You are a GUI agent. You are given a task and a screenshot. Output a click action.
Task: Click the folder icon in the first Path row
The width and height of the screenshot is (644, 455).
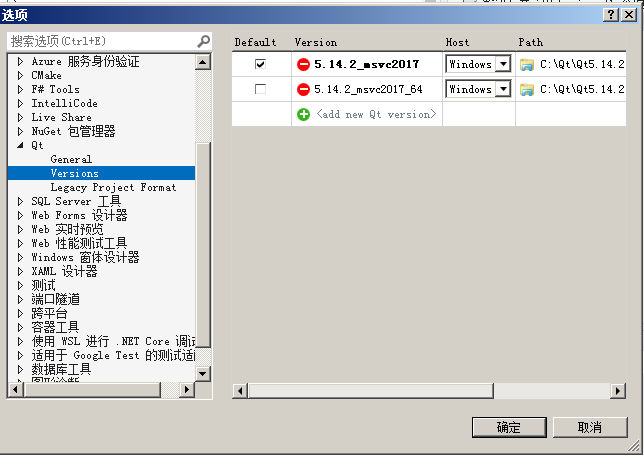tap(527, 64)
